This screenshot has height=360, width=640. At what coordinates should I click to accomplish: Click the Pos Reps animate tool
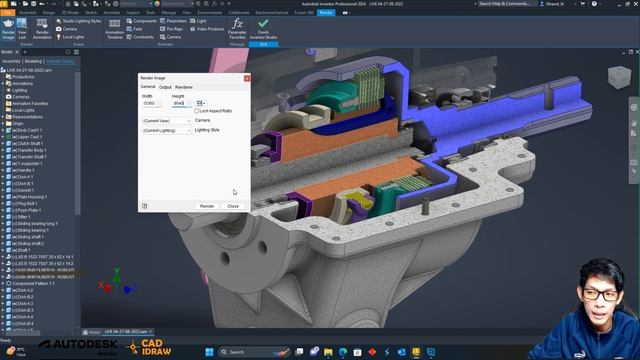tap(171, 29)
